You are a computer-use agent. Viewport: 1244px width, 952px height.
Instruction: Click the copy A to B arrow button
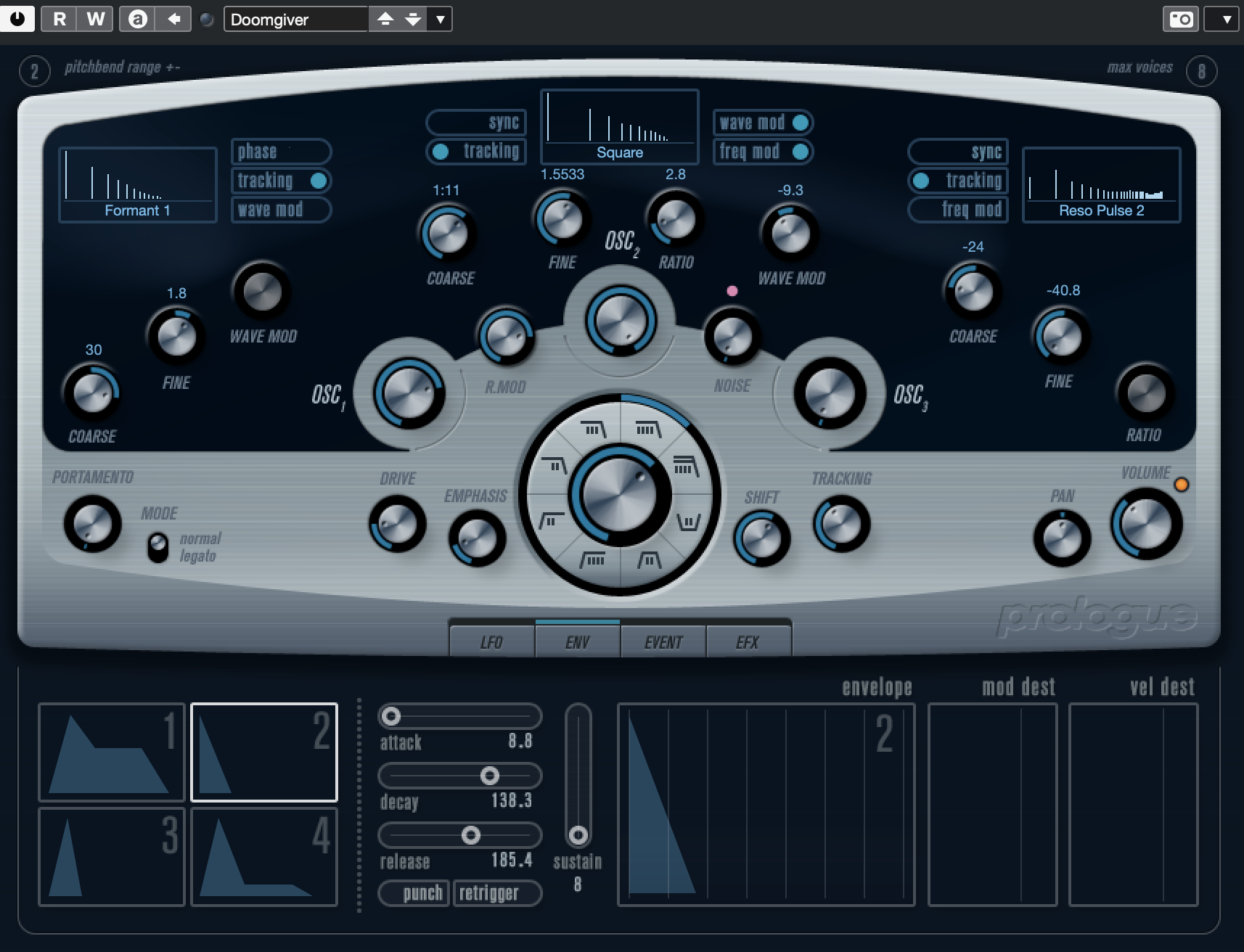coord(173,19)
